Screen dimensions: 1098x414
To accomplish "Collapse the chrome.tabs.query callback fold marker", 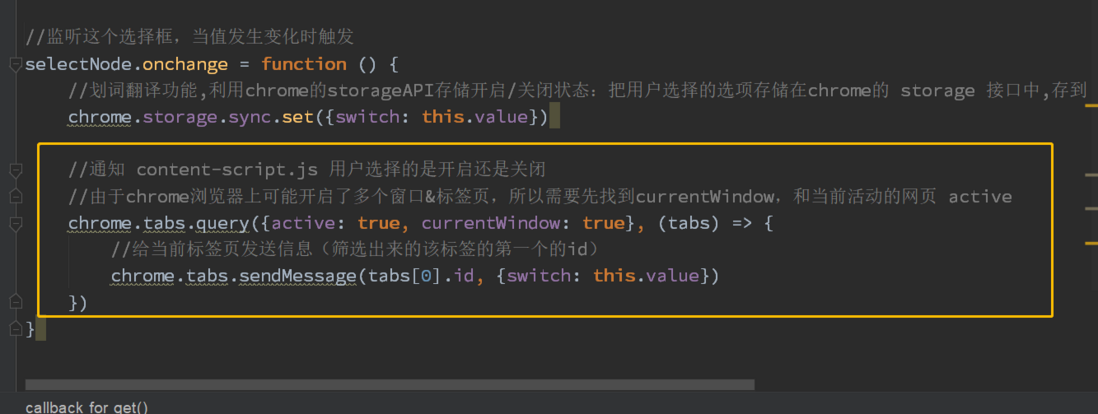I will click(x=15, y=224).
